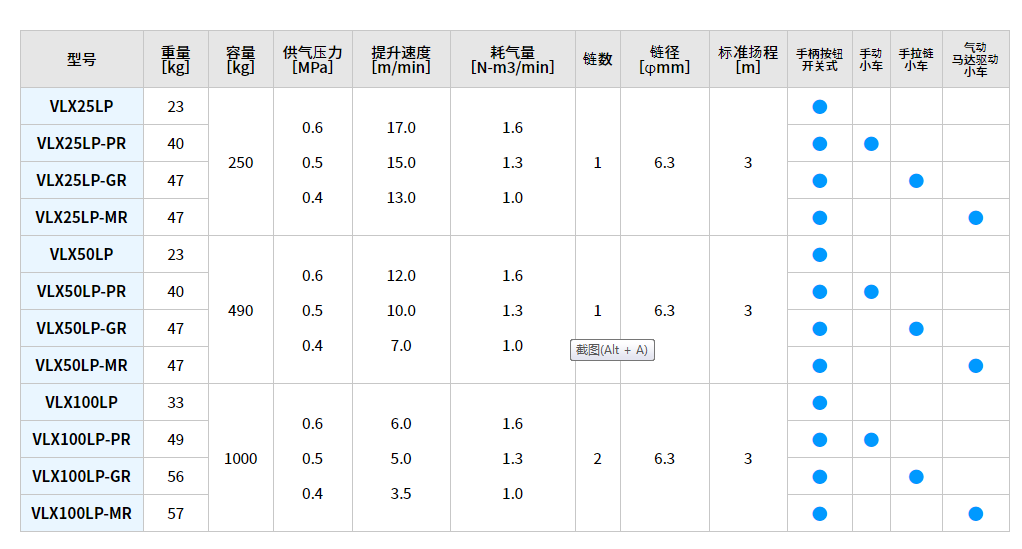Click the 气动马达驱动小车 dot in VLX100LP-MR row

click(976, 514)
